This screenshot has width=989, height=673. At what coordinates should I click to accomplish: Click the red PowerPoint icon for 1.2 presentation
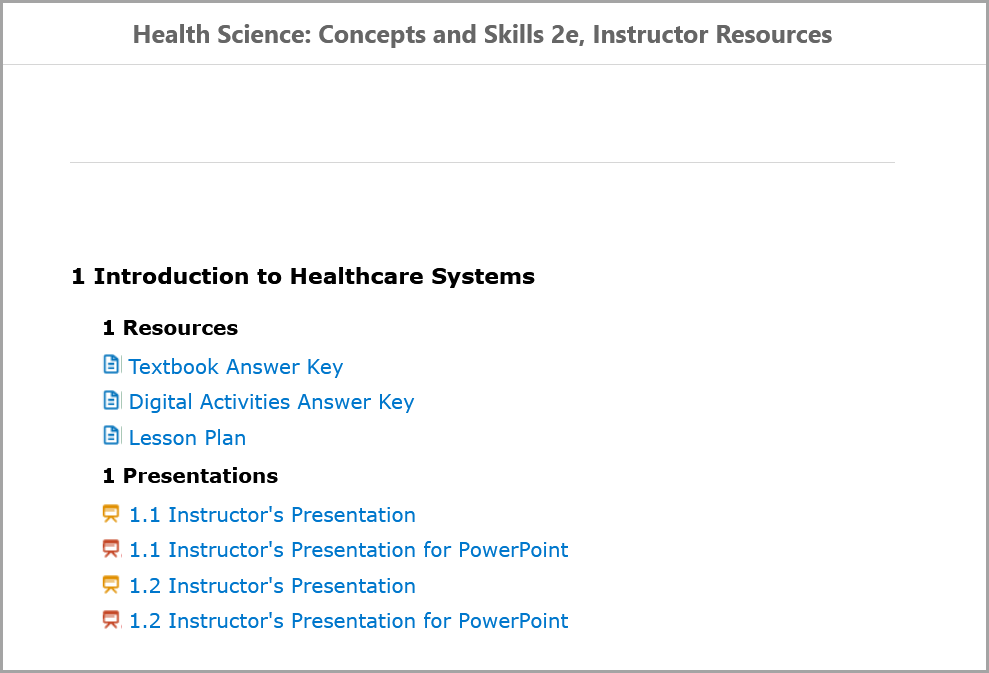click(111, 620)
